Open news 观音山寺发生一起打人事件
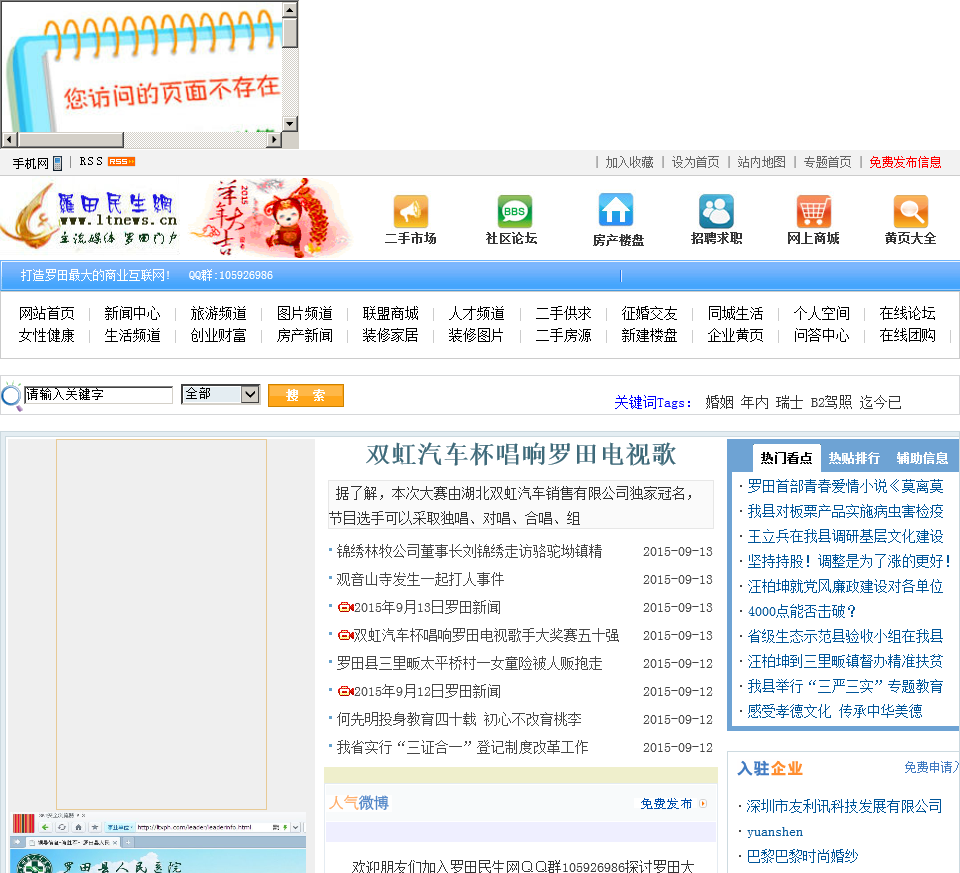The width and height of the screenshot is (960, 873). pos(420,579)
